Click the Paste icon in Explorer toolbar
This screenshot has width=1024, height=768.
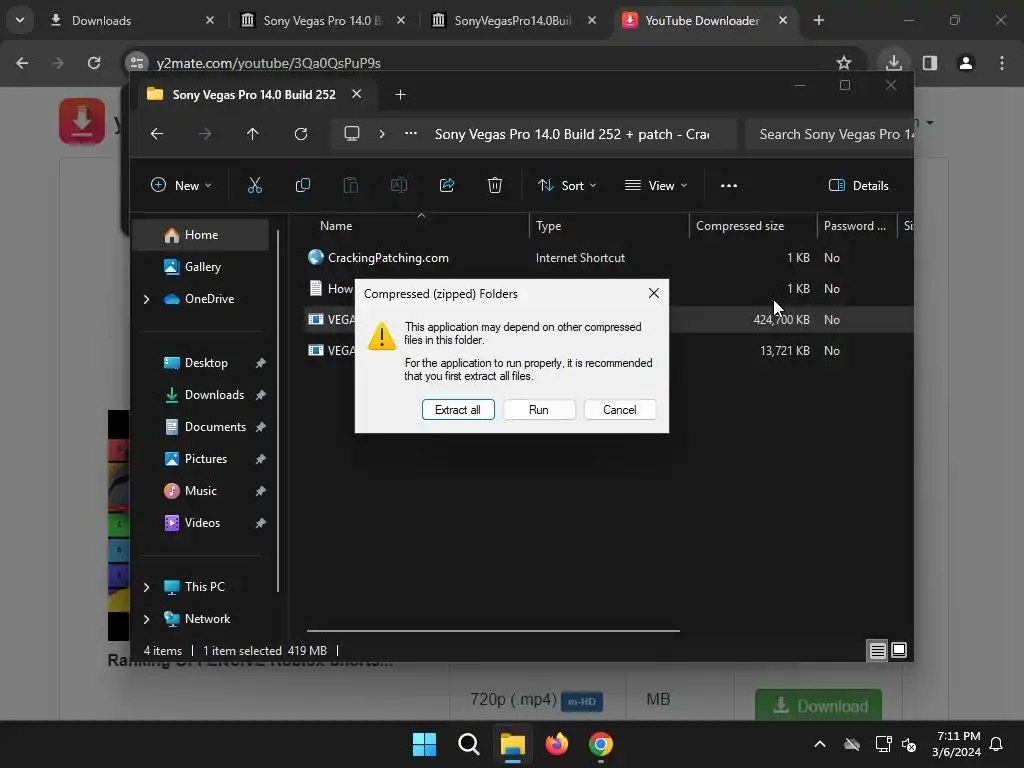(351, 185)
